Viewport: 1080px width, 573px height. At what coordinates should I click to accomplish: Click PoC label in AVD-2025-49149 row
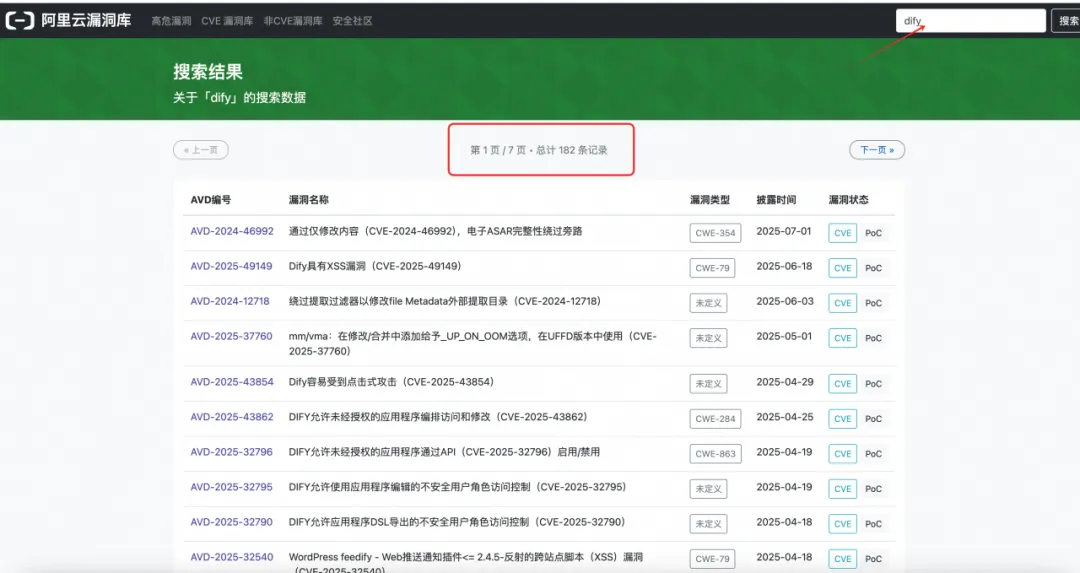(x=873, y=268)
